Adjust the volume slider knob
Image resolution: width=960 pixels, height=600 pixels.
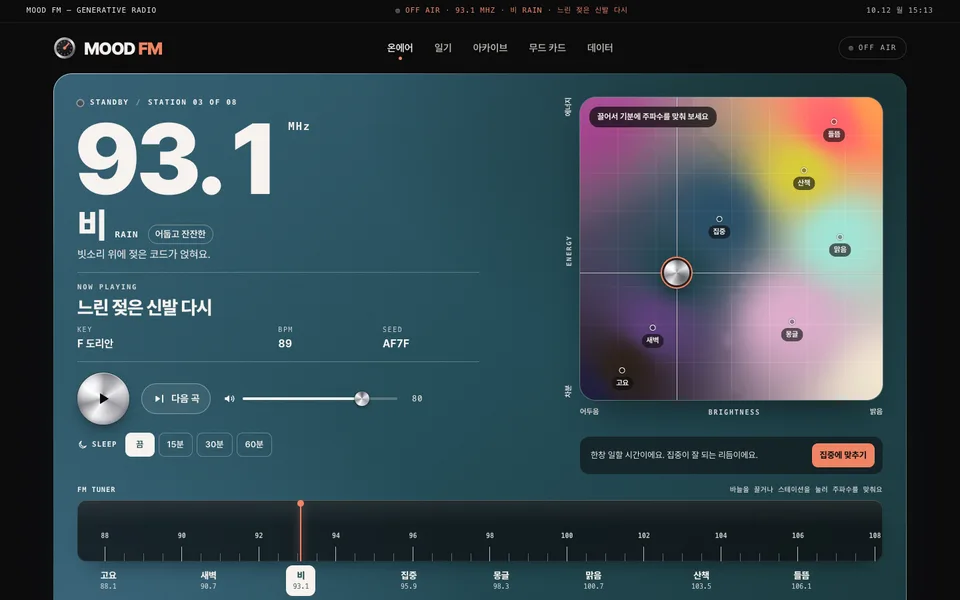click(362, 399)
